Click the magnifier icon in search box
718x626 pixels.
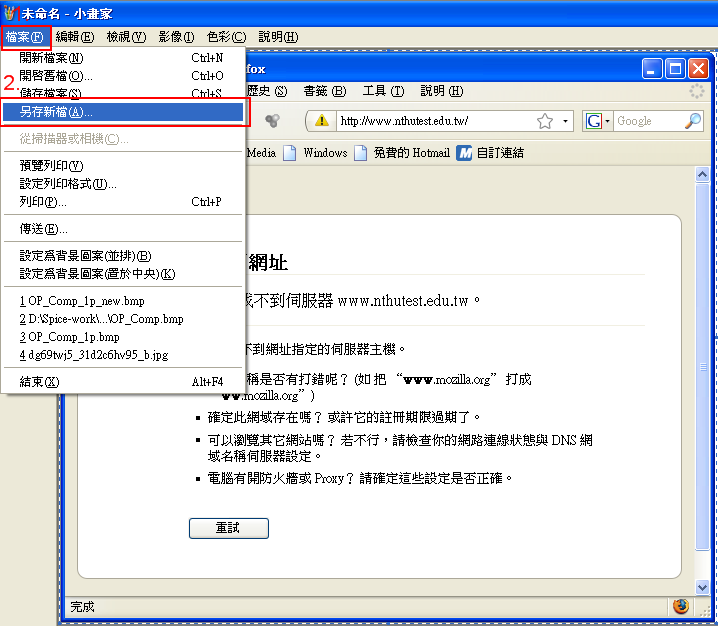tap(693, 121)
